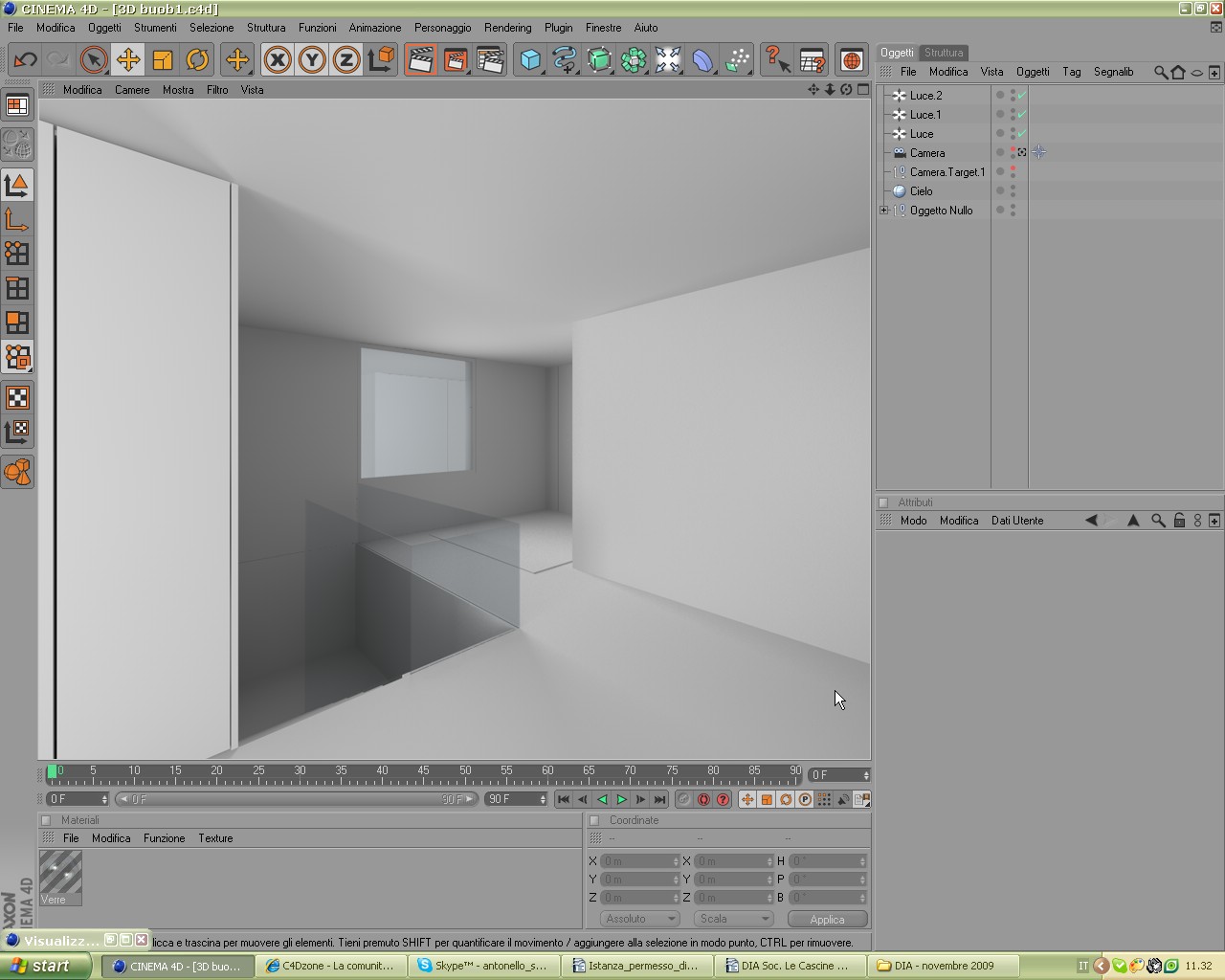This screenshot has height=980, width=1225.
Task: Play the animation forward
Action: [x=621, y=799]
